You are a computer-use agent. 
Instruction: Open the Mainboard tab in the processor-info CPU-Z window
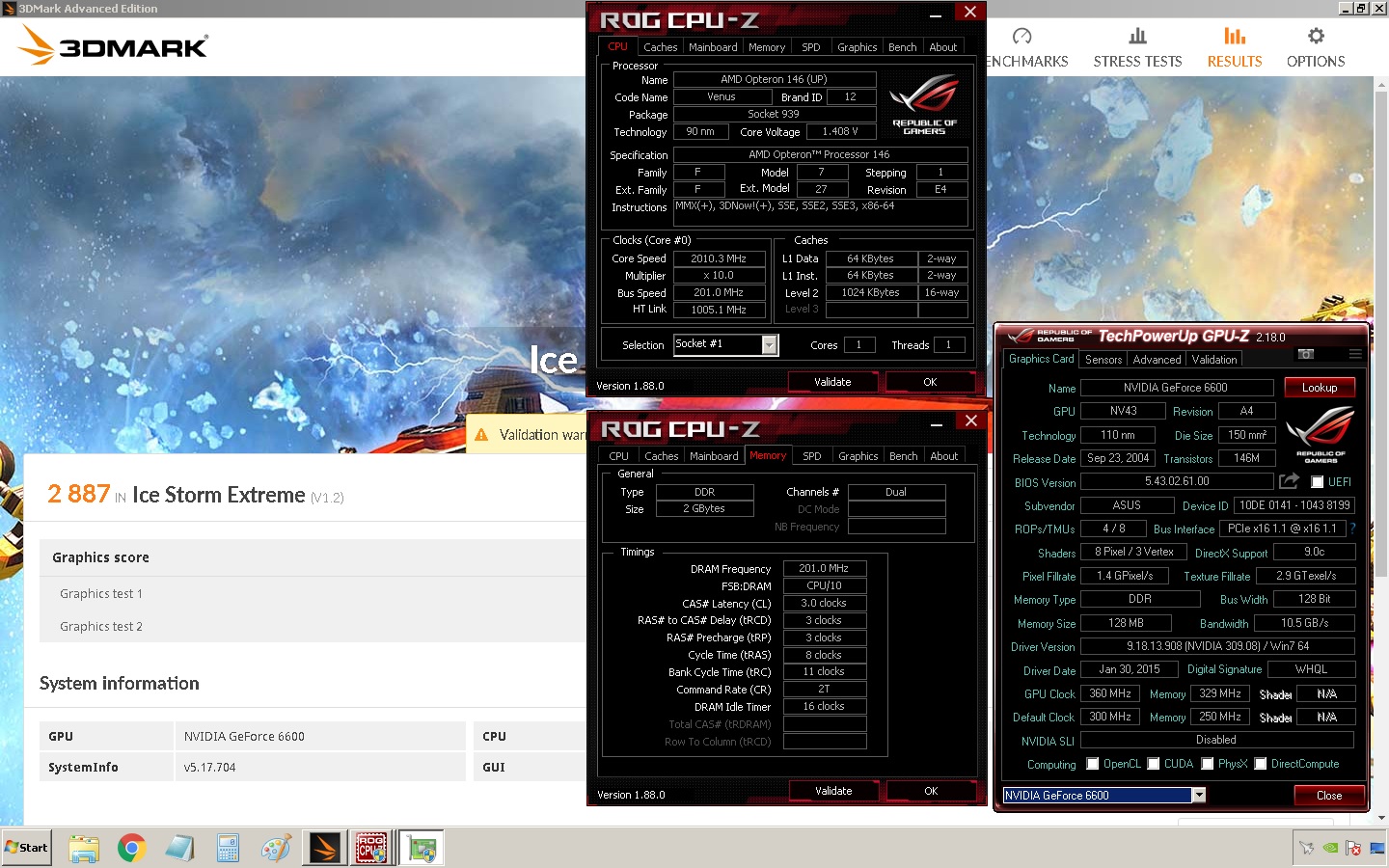tap(713, 47)
